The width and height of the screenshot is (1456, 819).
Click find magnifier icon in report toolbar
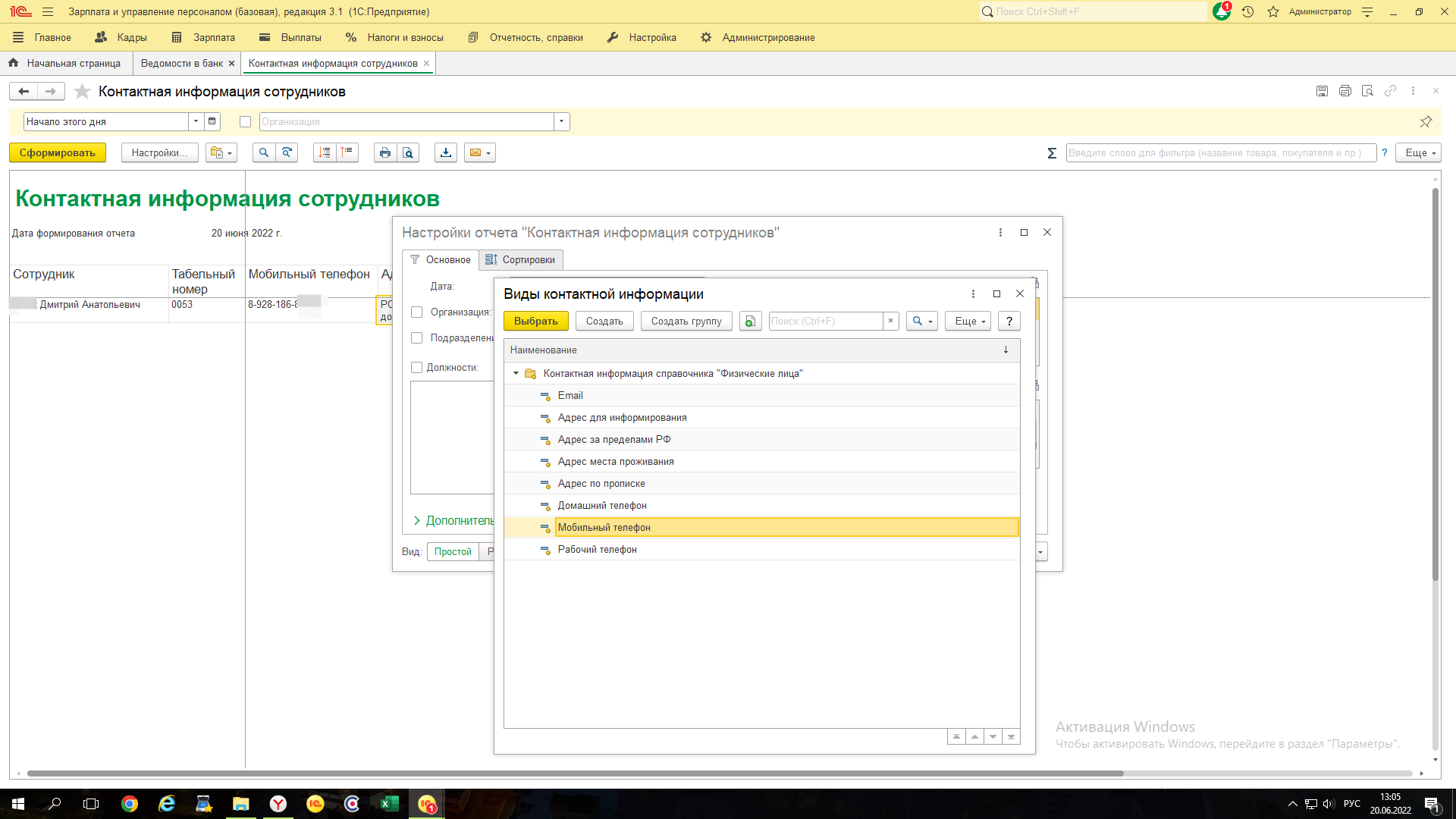264,153
